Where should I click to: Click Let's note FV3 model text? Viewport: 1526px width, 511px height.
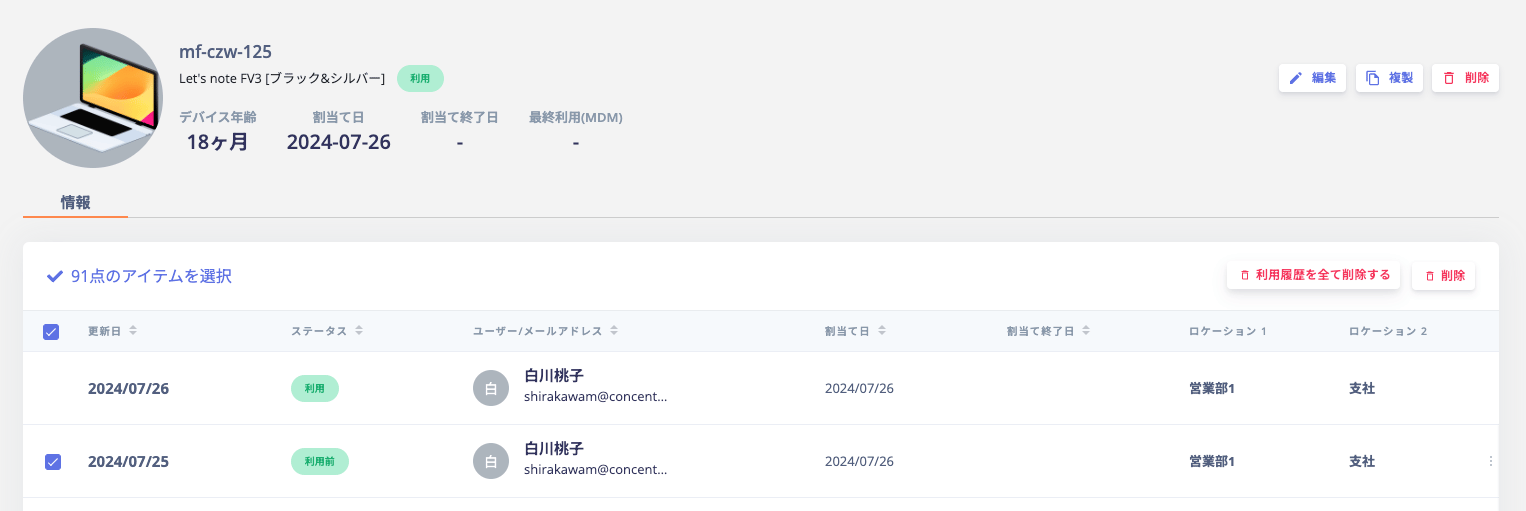tap(282, 78)
